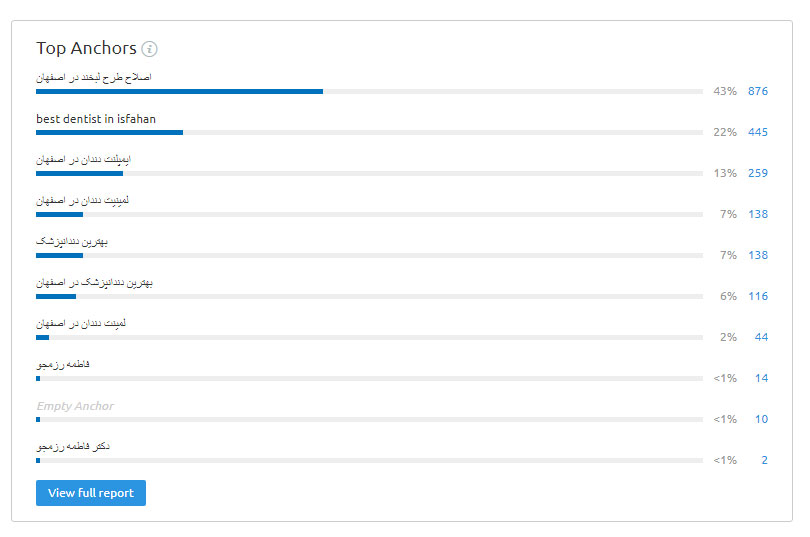Click the Top Anchors heading

tap(86, 48)
